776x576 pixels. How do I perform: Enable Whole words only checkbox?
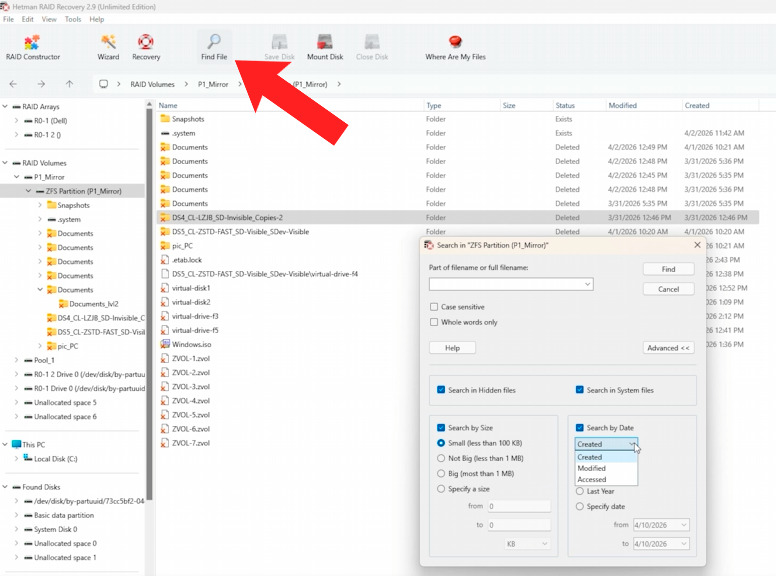point(434,322)
